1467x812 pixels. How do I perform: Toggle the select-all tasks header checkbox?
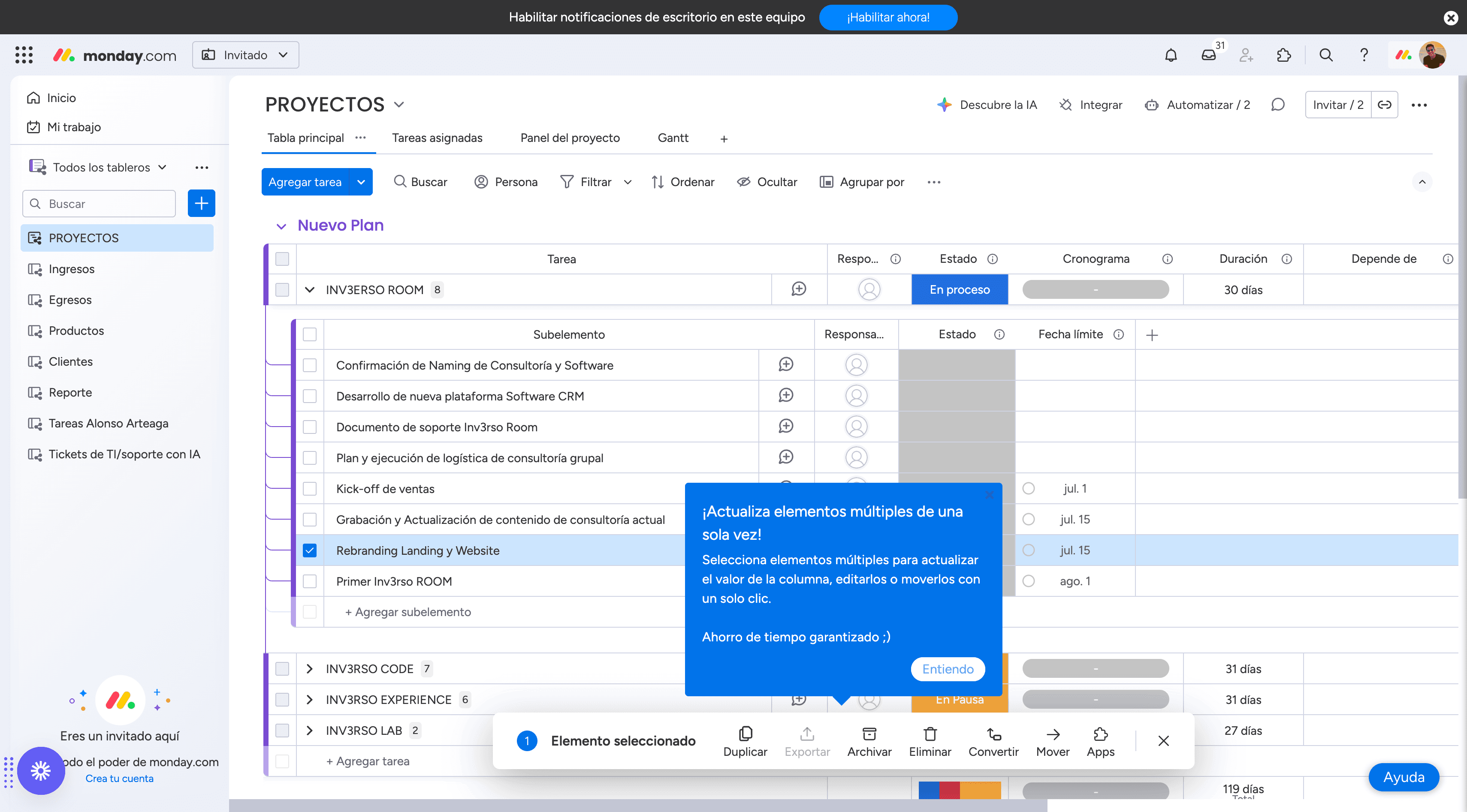[282, 259]
